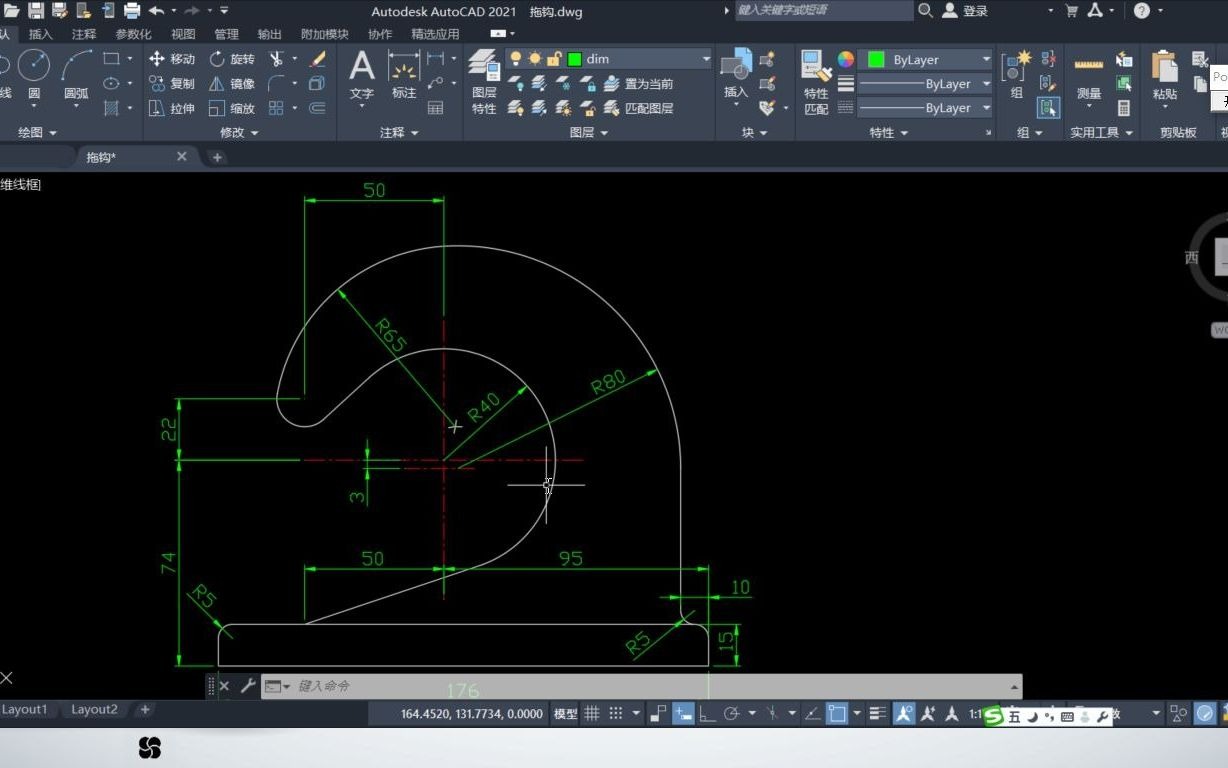Toggle grid display in the status bar

[x=592, y=713]
